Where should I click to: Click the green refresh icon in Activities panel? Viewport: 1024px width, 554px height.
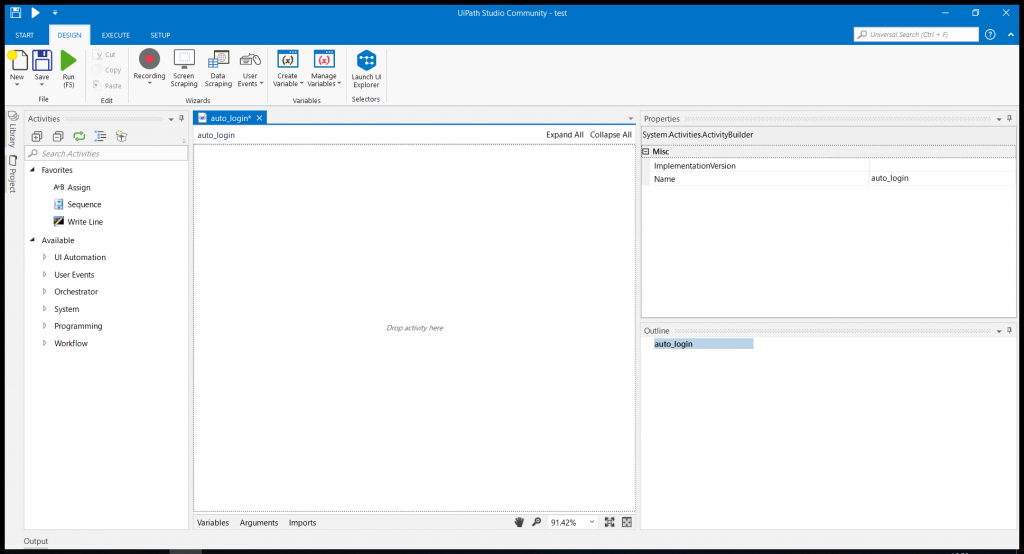pos(79,136)
